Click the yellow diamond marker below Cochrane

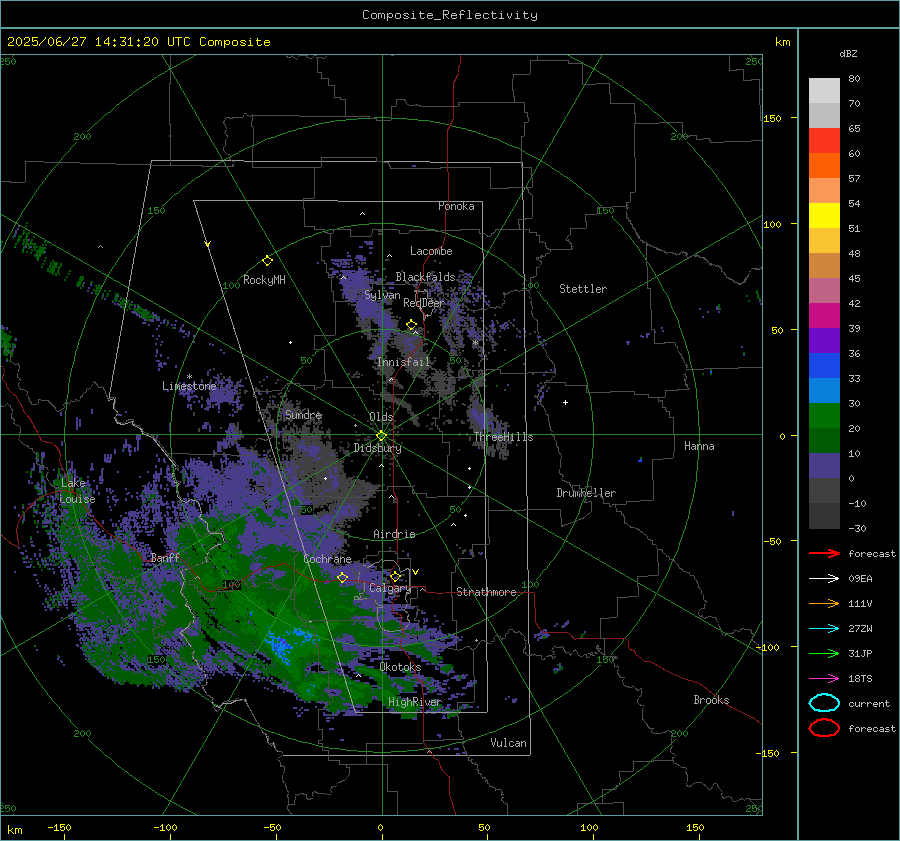(x=342, y=578)
